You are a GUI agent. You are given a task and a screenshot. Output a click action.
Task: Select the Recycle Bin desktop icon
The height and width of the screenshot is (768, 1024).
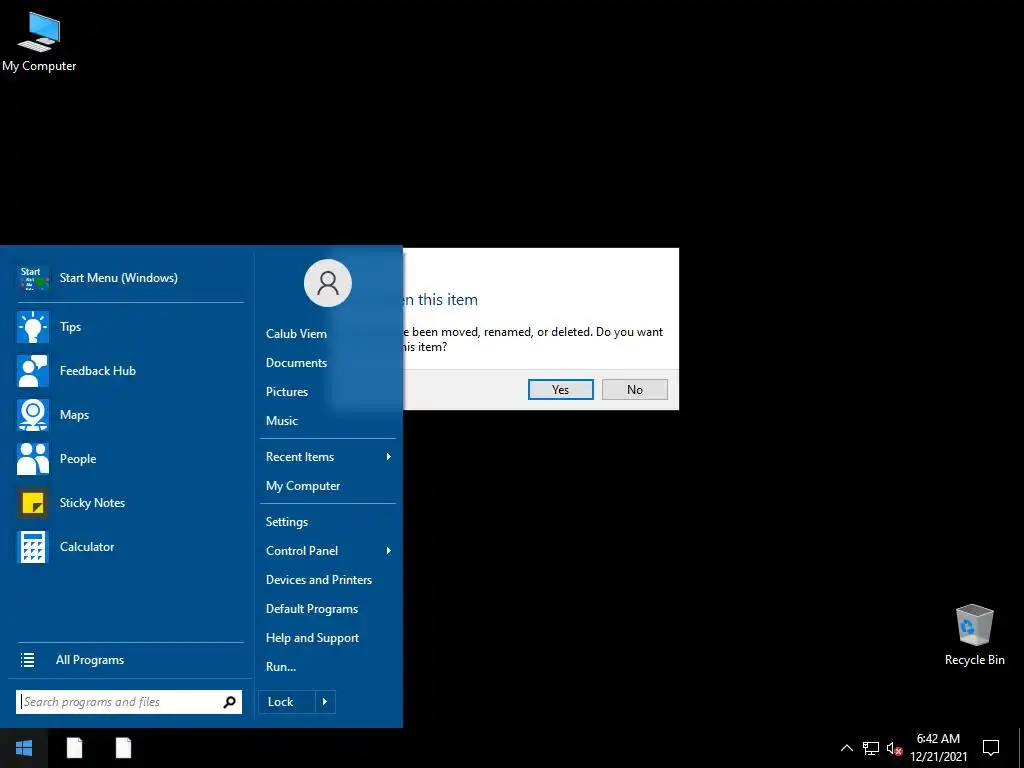[x=974, y=635]
